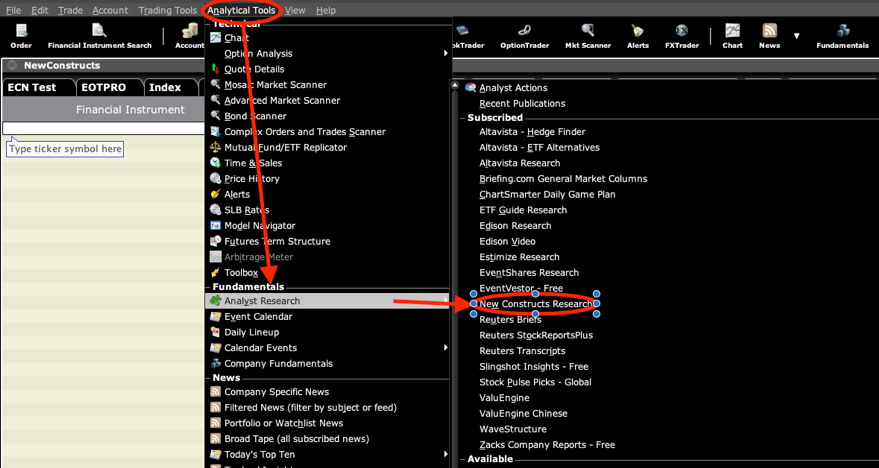The image size is (879, 468).
Task: Click the News feed toolbar icon
Action: pyautogui.click(x=769, y=37)
